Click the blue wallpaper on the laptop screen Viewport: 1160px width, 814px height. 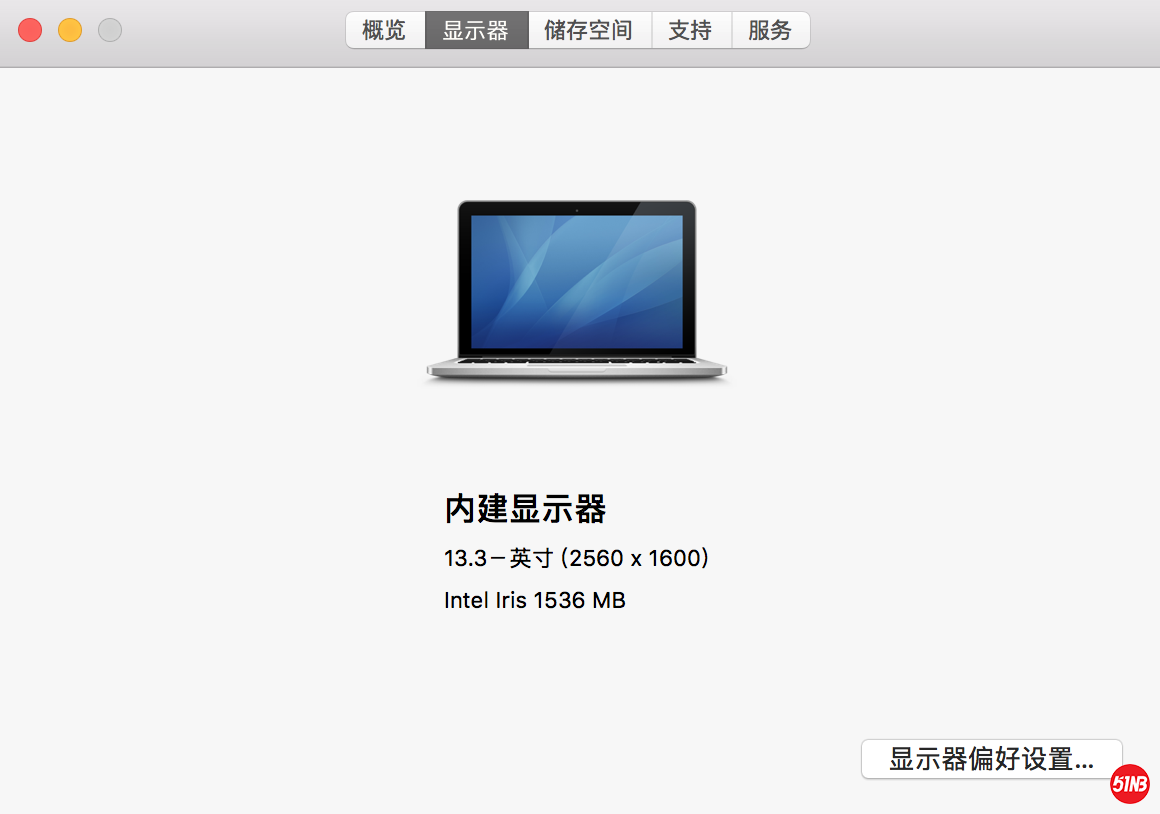(x=577, y=282)
